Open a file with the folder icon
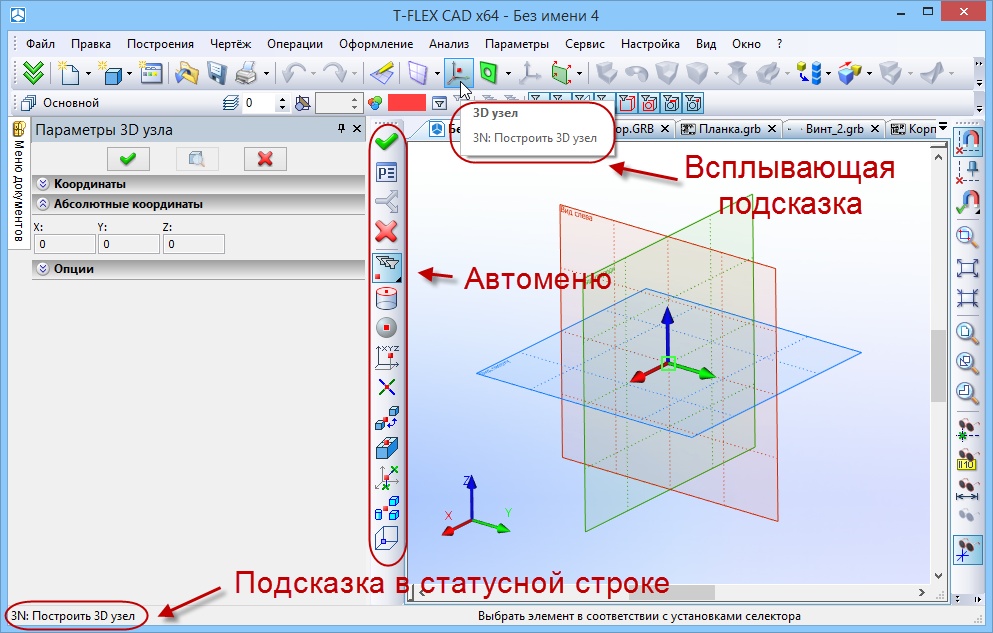 186,73
